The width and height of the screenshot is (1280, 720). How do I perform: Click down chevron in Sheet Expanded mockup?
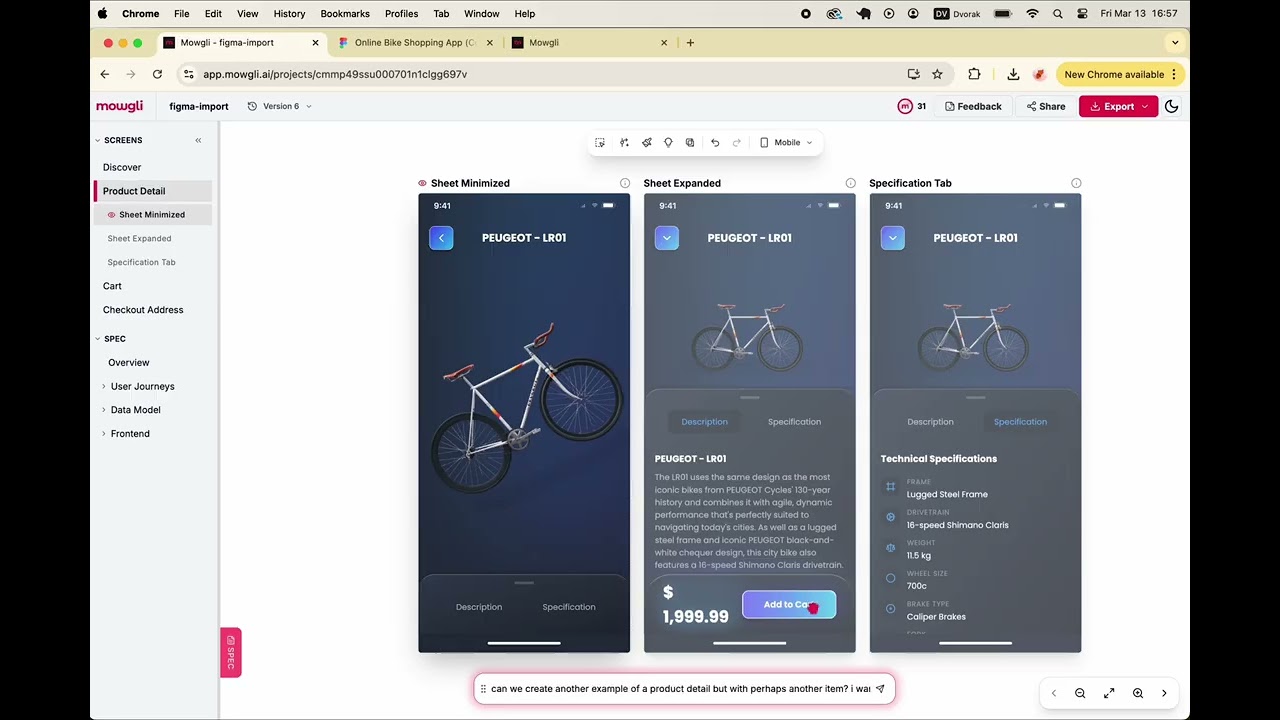(x=667, y=238)
